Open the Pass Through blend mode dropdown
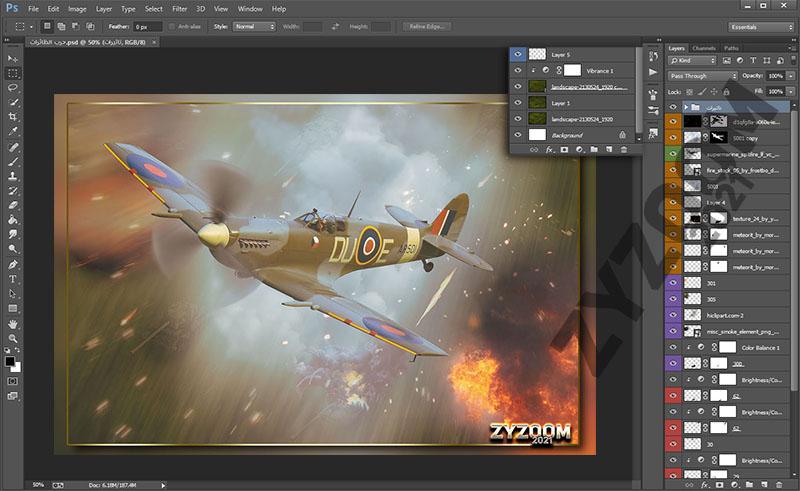Screen dimensions: 800x491 [703, 76]
